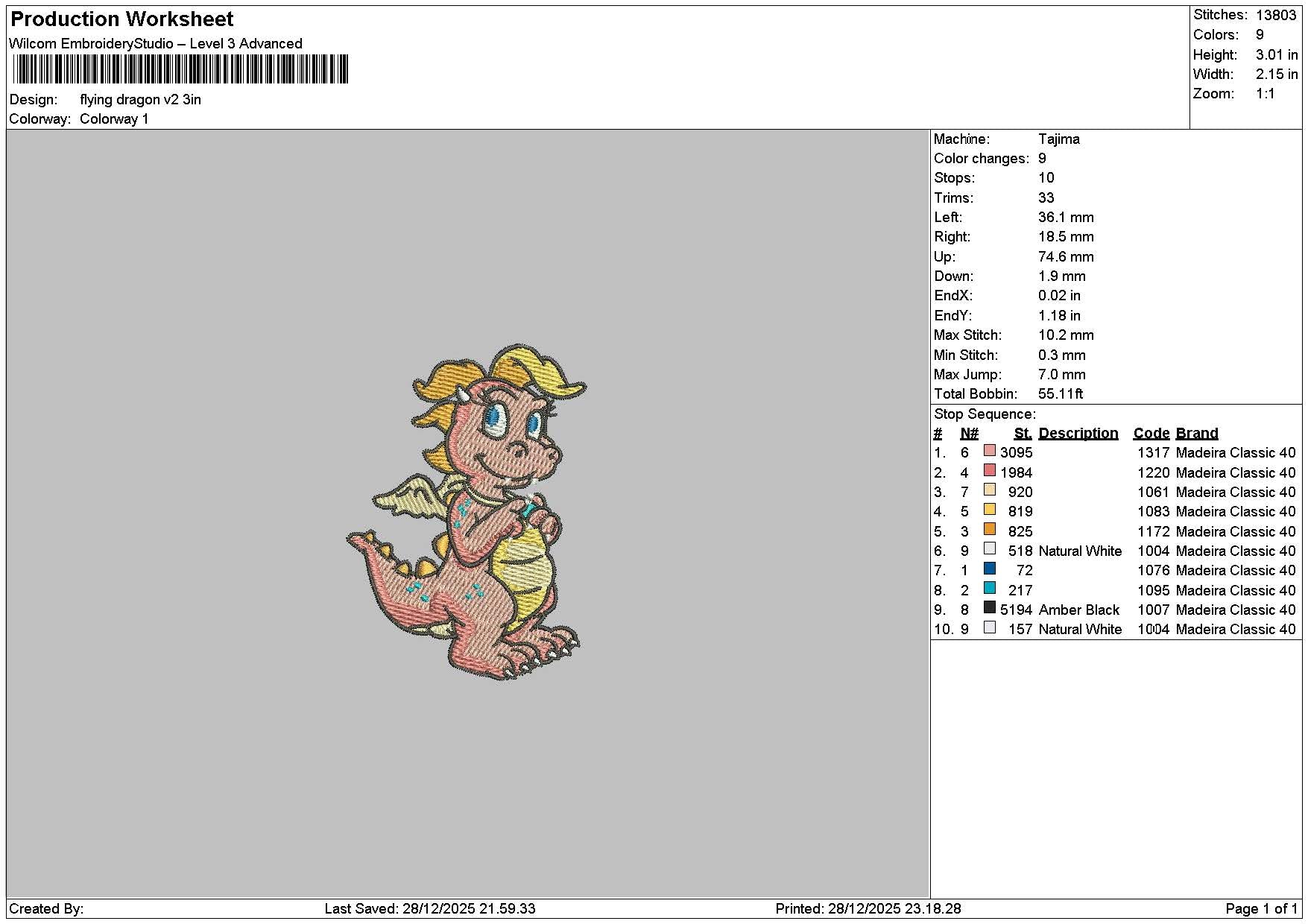
Task: Select the cream swatch coded 1061
Action: pos(990,490)
